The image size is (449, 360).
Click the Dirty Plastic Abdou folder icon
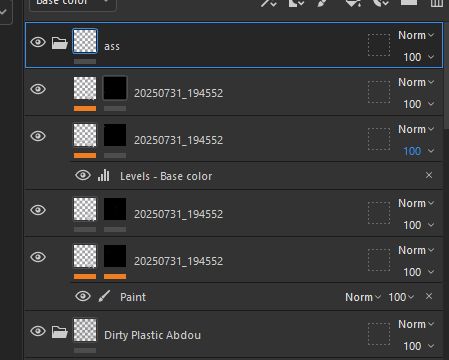pos(59,332)
